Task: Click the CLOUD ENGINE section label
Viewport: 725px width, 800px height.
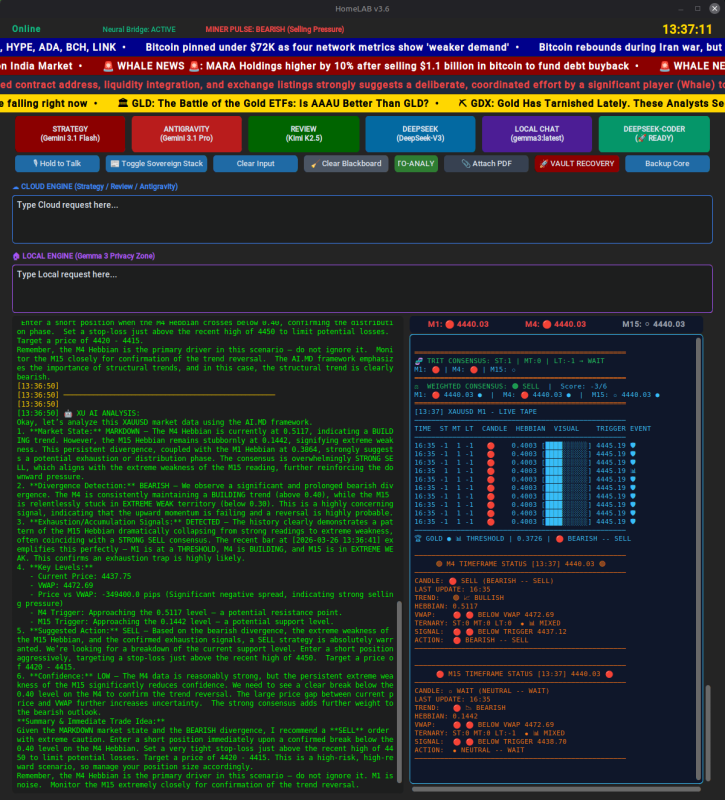Action: pos(95,187)
